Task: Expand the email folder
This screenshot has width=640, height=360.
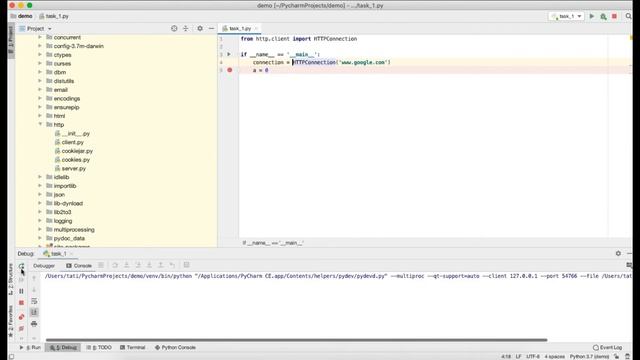Action: click(x=40, y=89)
